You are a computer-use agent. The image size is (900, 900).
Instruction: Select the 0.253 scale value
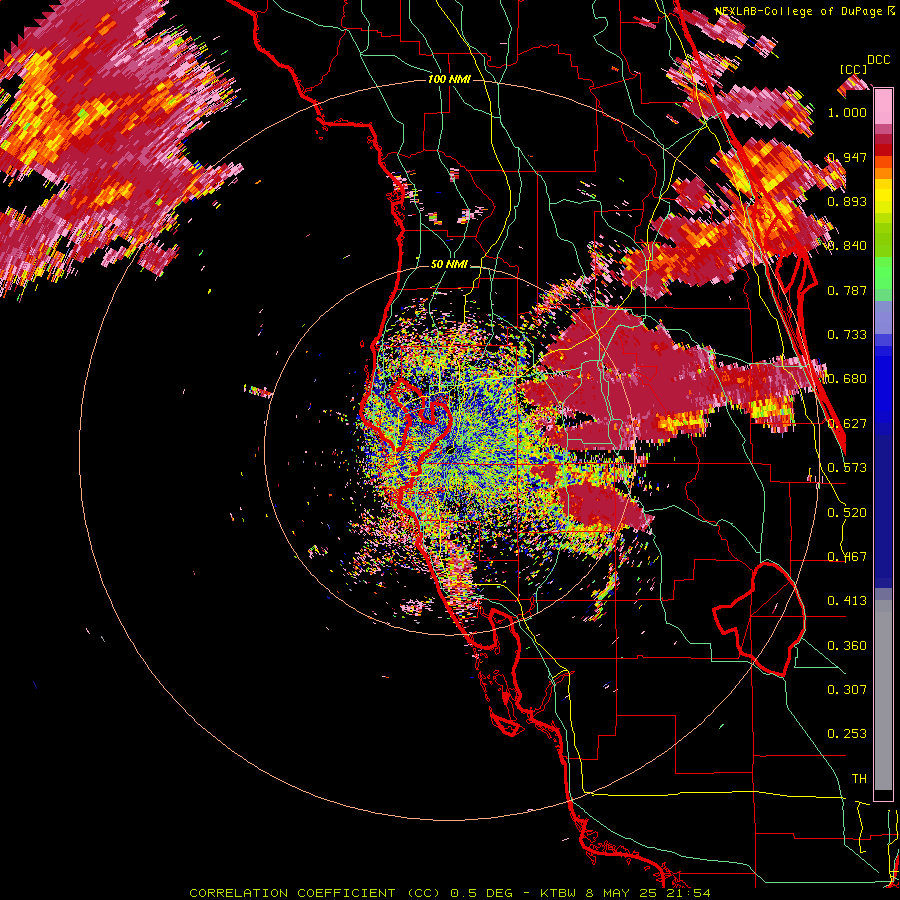(847, 734)
